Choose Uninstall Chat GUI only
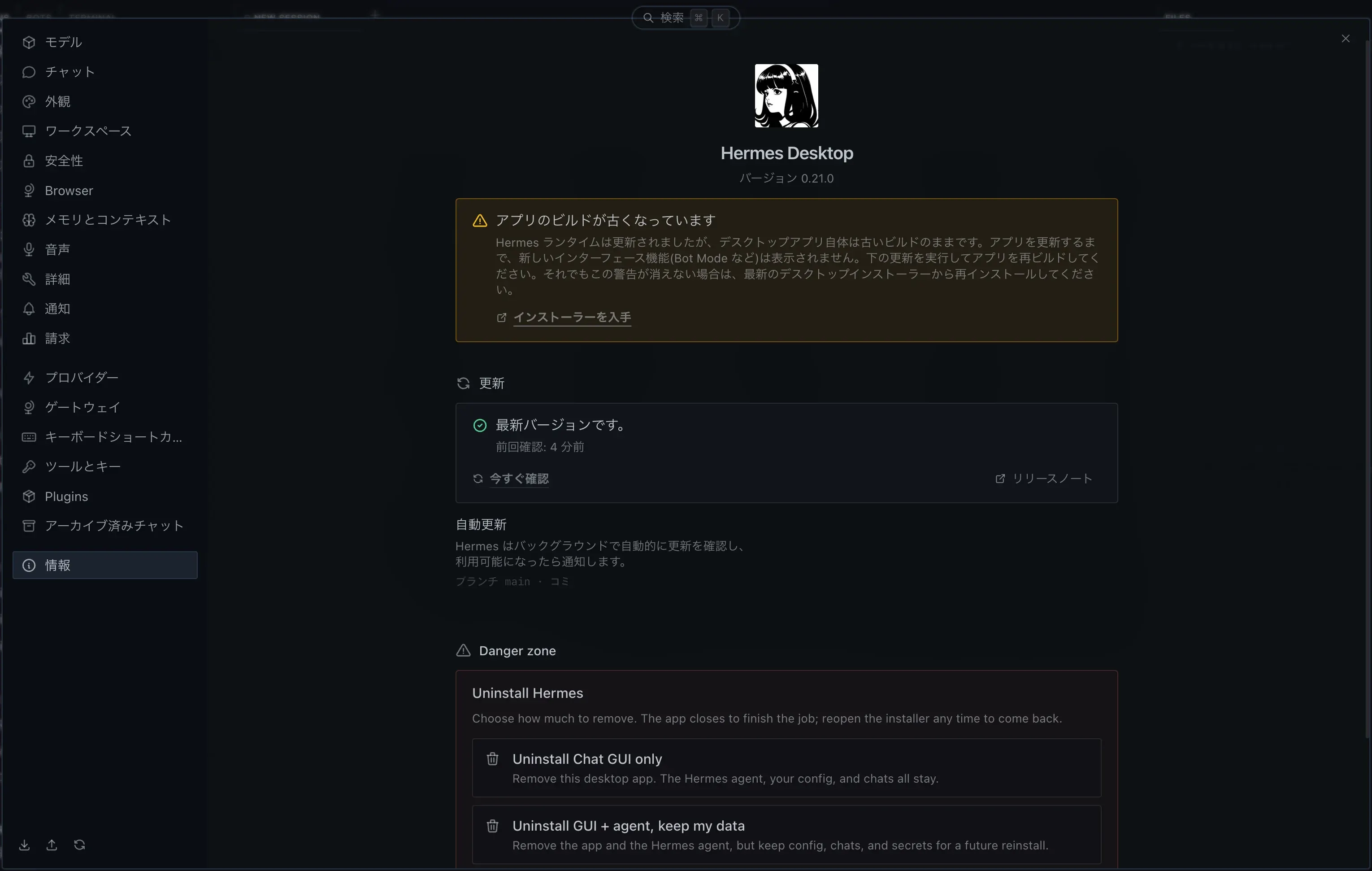Image resolution: width=1372 pixels, height=871 pixels. (x=786, y=768)
